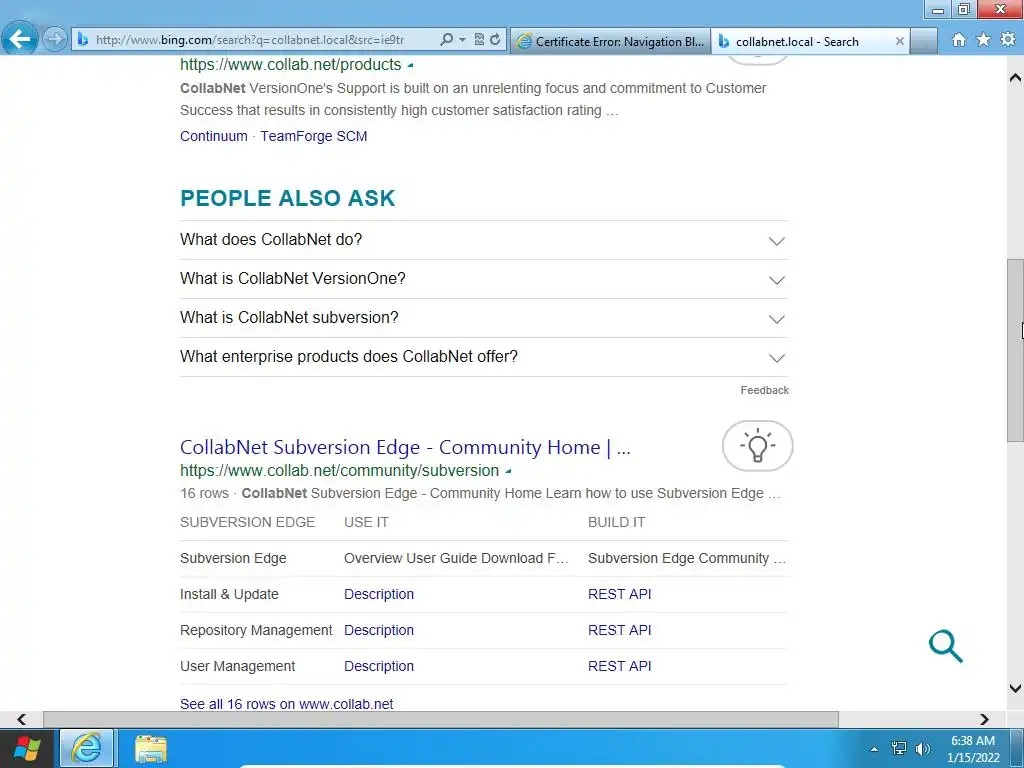Click the "USE IT" column header
This screenshot has width=1024, height=768.
point(366,522)
